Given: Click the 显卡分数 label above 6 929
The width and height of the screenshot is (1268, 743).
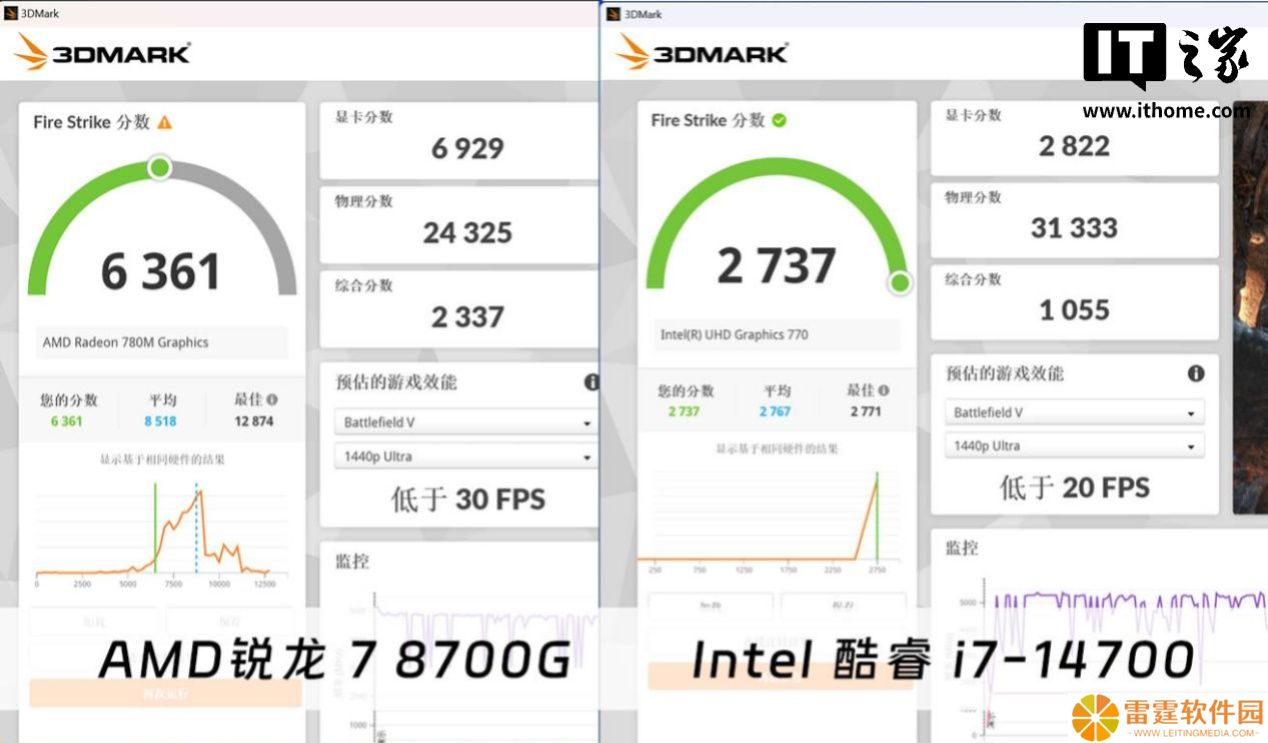Looking at the screenshot, I should (x=364, y=117).
